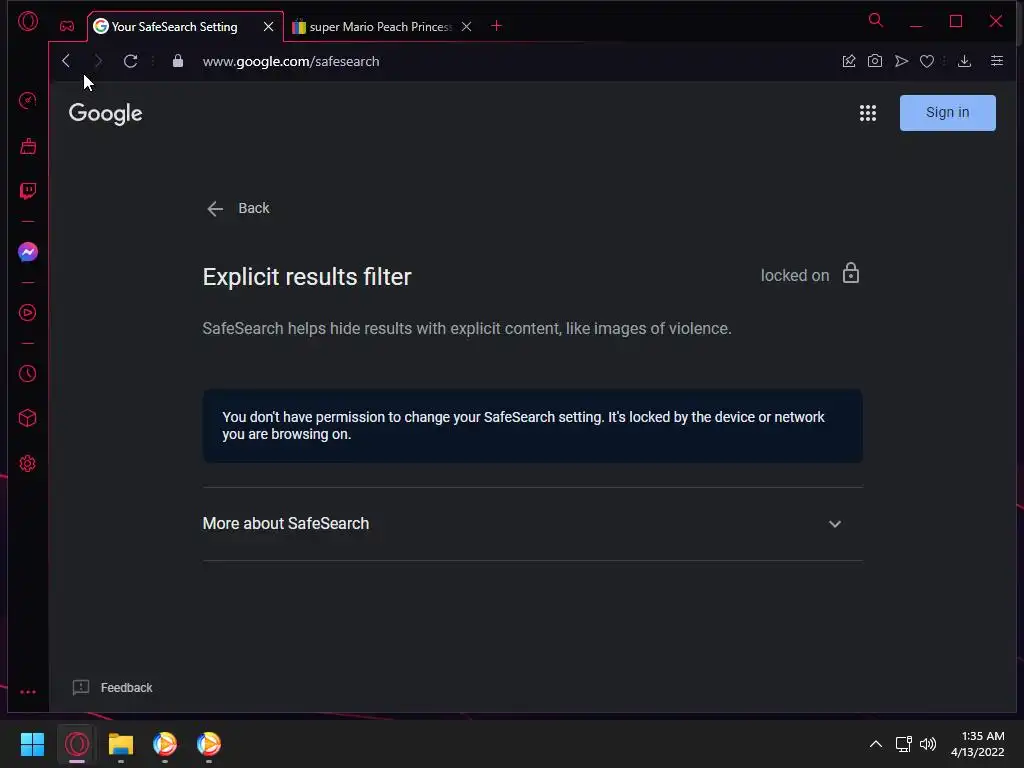This screenshot has height=768, width=1024.
Task: Click Opera GX in the taskbar
Action: (77, 744)
